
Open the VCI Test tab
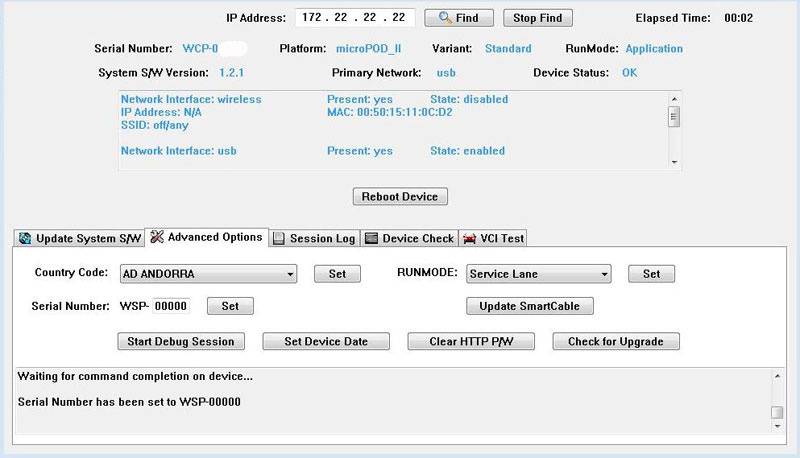493,238
